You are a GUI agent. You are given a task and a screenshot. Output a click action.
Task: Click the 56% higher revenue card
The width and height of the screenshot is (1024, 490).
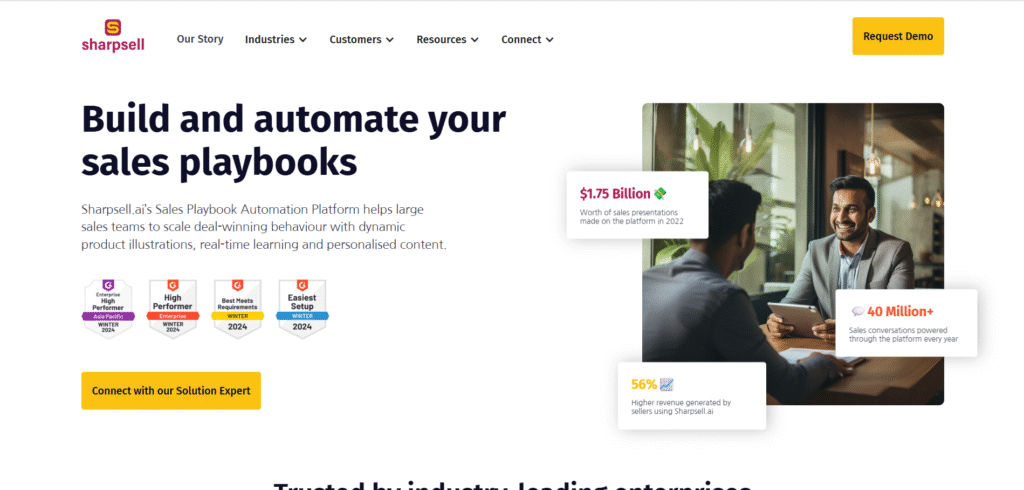(692, 396)
